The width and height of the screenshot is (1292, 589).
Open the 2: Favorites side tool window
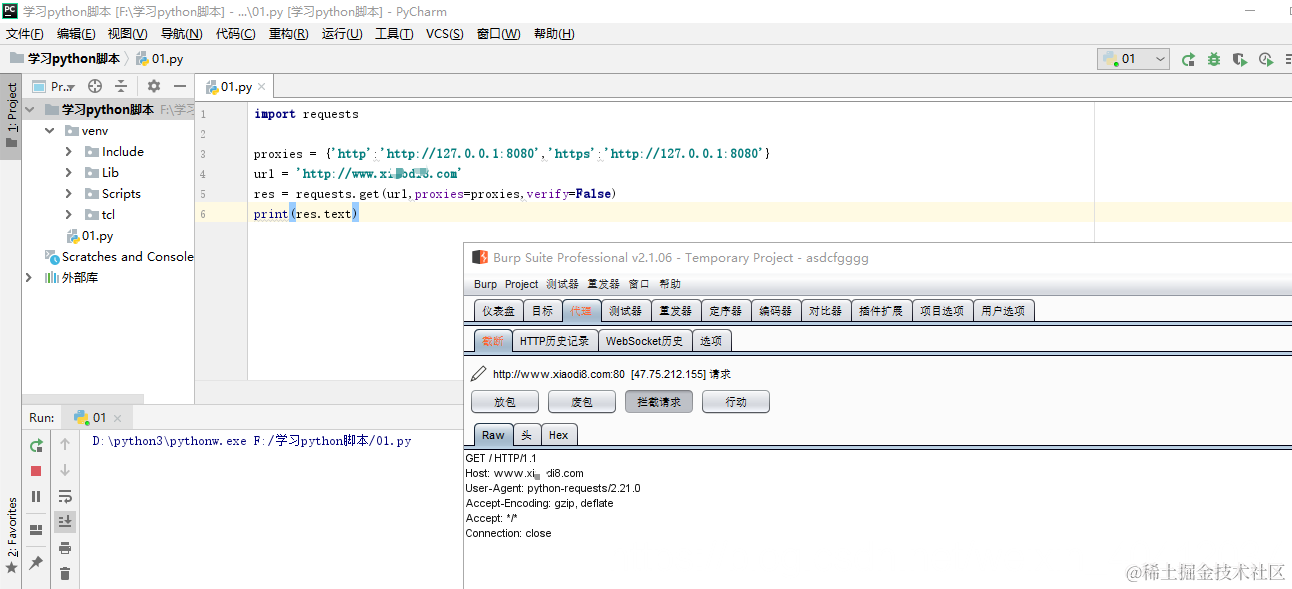[x=11, y=535]
